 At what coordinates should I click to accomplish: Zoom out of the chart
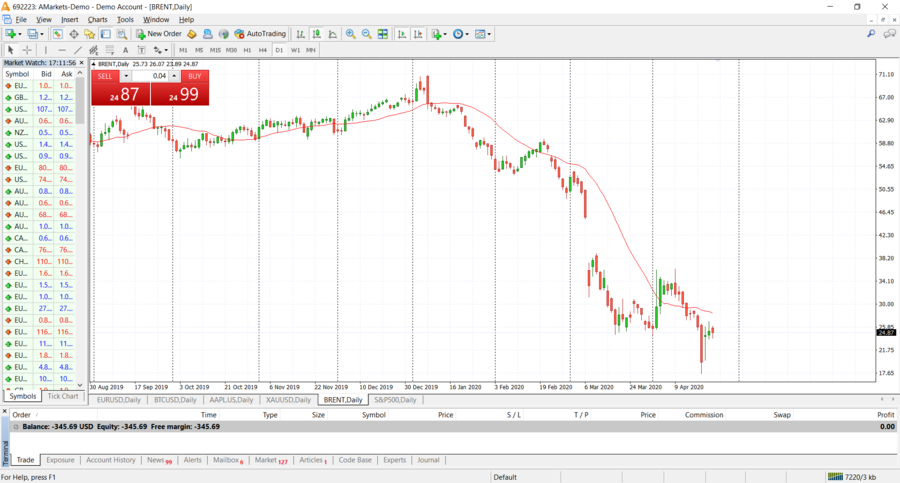366,34
